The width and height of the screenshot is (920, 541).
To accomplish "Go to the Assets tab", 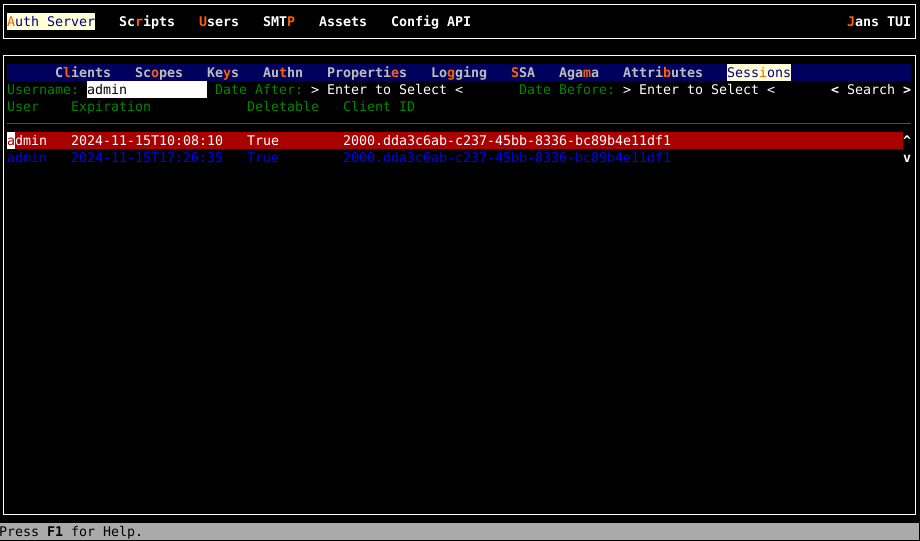I will click(342, 21).
